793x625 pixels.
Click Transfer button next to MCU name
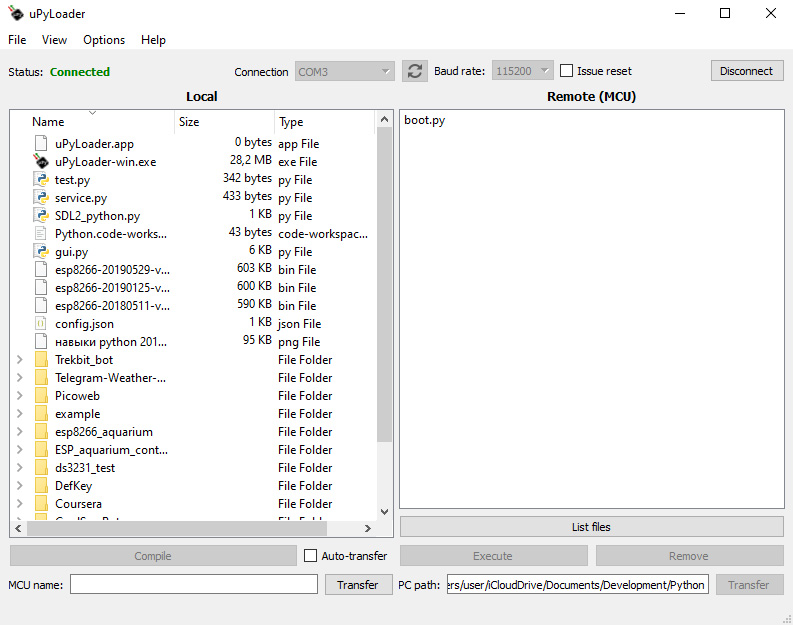358,585
